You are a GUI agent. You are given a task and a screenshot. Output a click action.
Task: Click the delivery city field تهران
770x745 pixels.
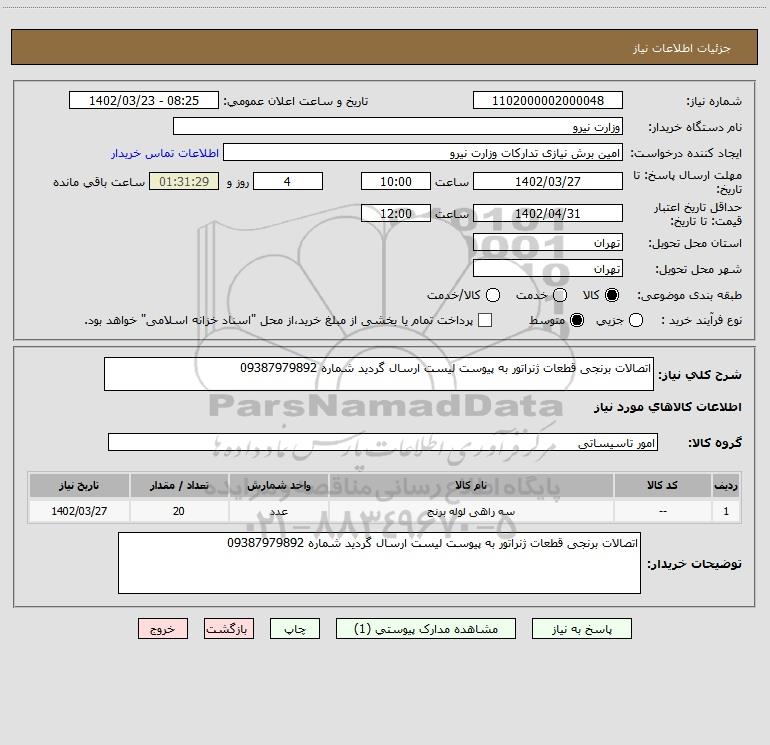pyautogui.click(x=548, y=269)
